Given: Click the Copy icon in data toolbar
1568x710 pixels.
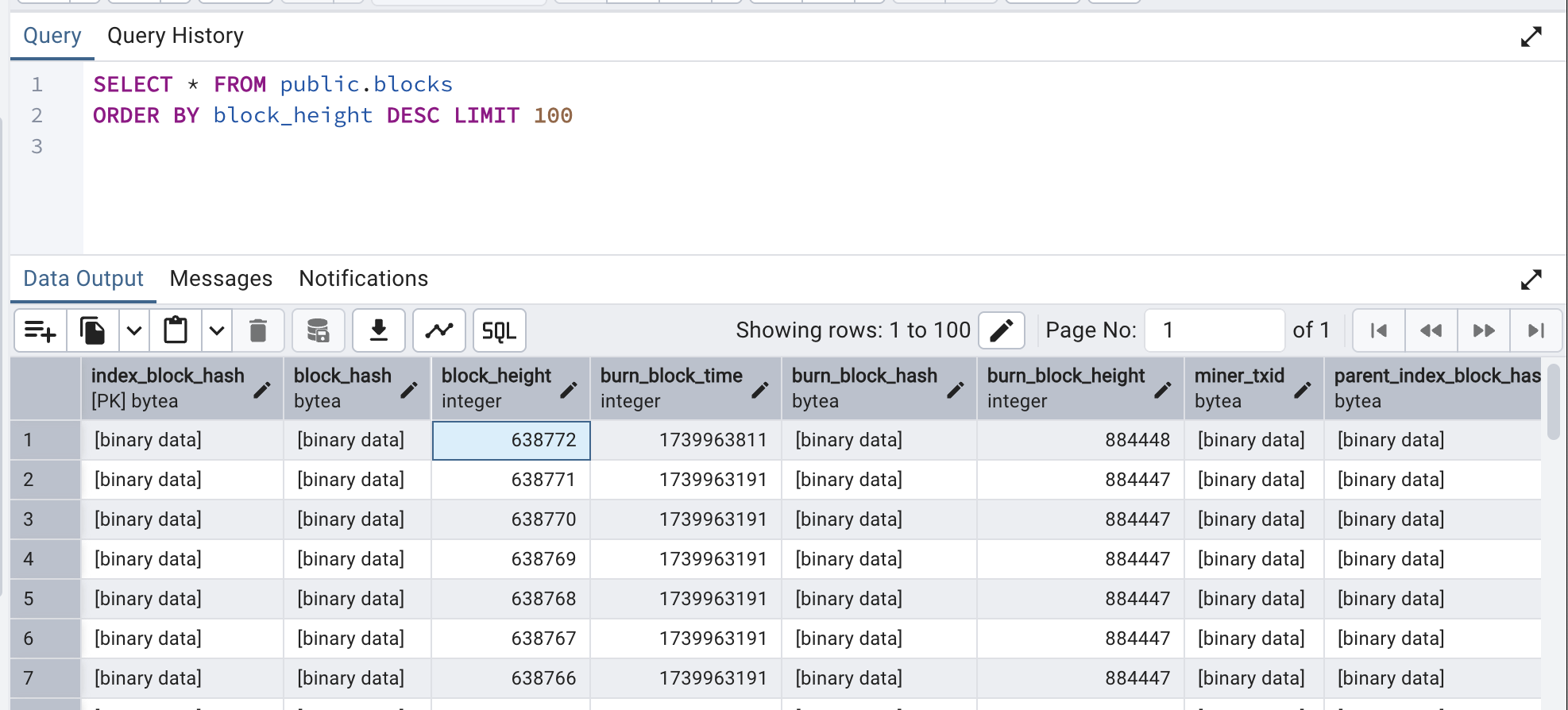Looking at the screenshot, I should 93,330.
